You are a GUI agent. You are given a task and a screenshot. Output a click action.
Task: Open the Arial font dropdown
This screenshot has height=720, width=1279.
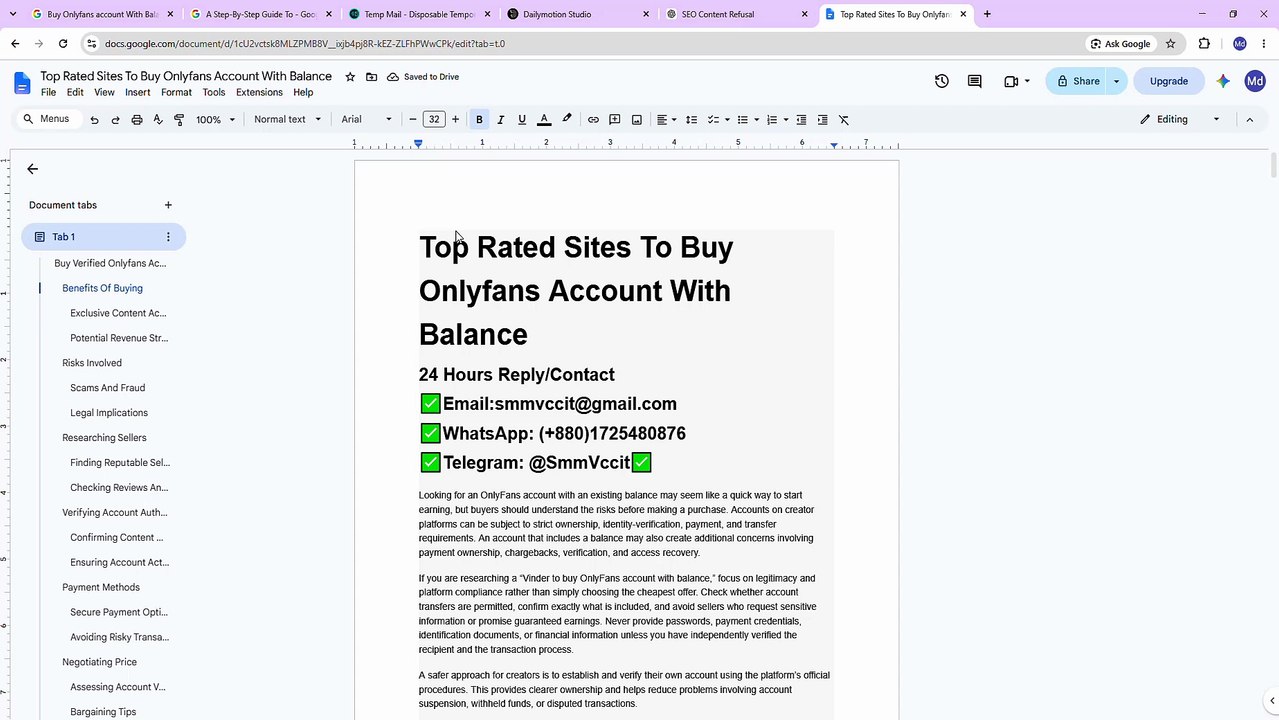(x=366, y=120)
